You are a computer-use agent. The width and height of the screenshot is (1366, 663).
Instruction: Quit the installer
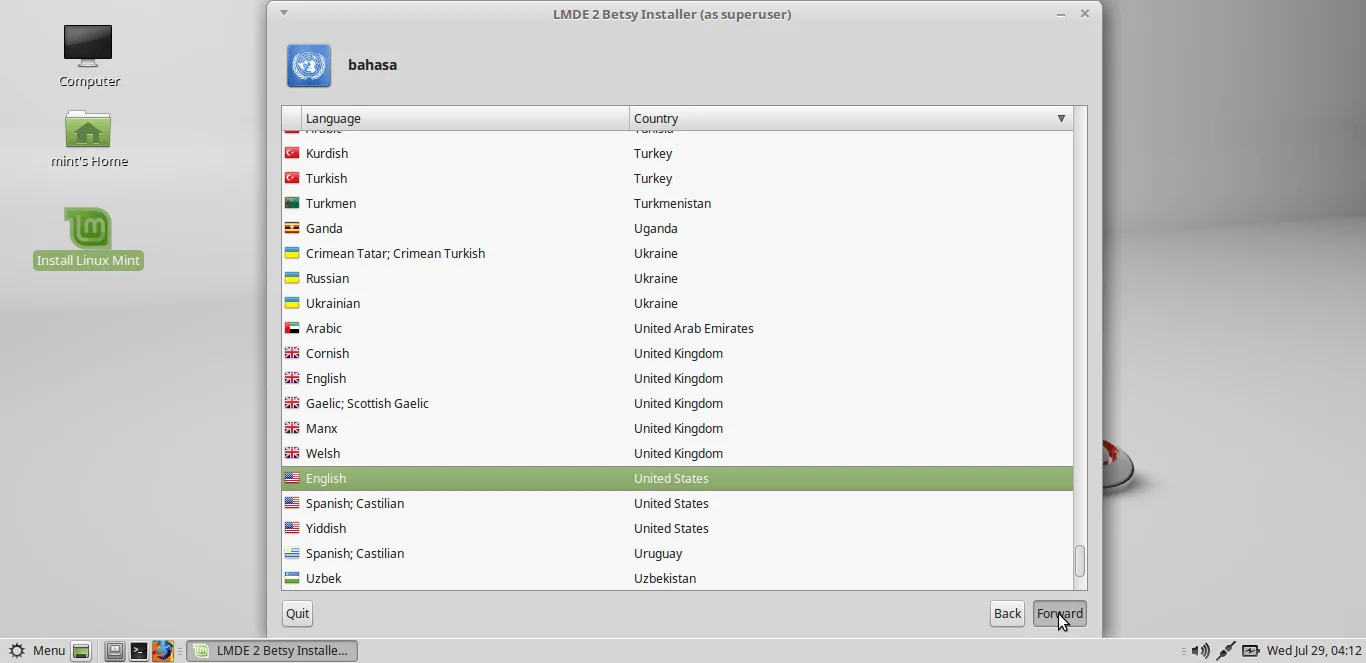297,613
